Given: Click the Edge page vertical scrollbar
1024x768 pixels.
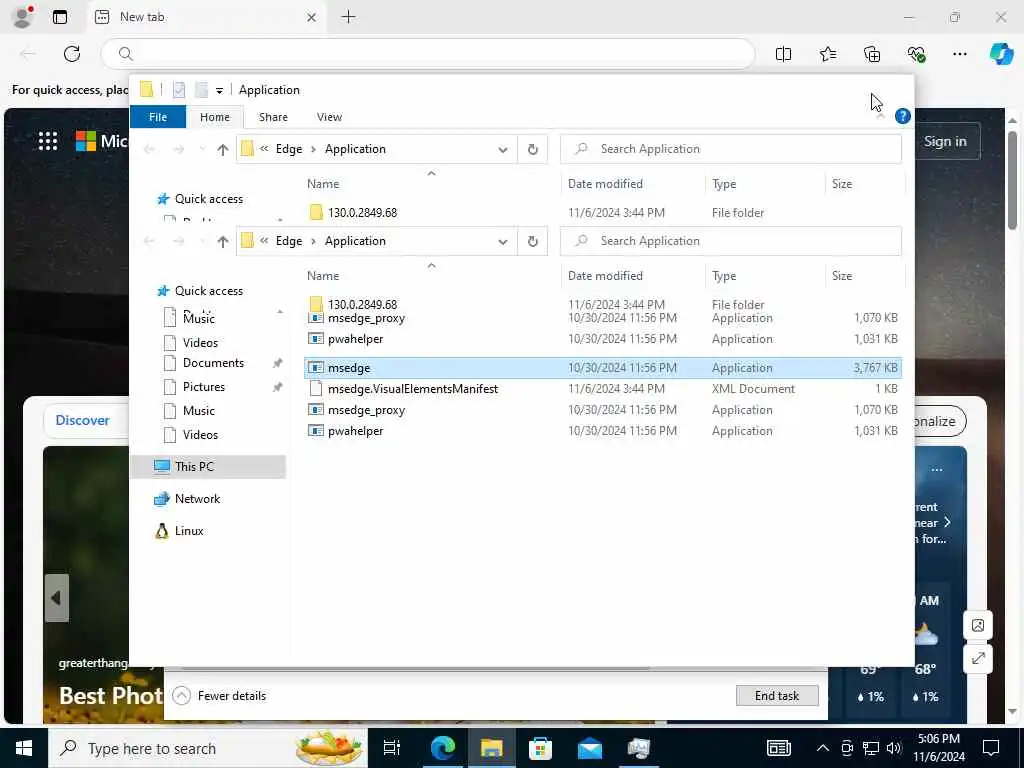Looking at the screenshot, I should 1012,180.
